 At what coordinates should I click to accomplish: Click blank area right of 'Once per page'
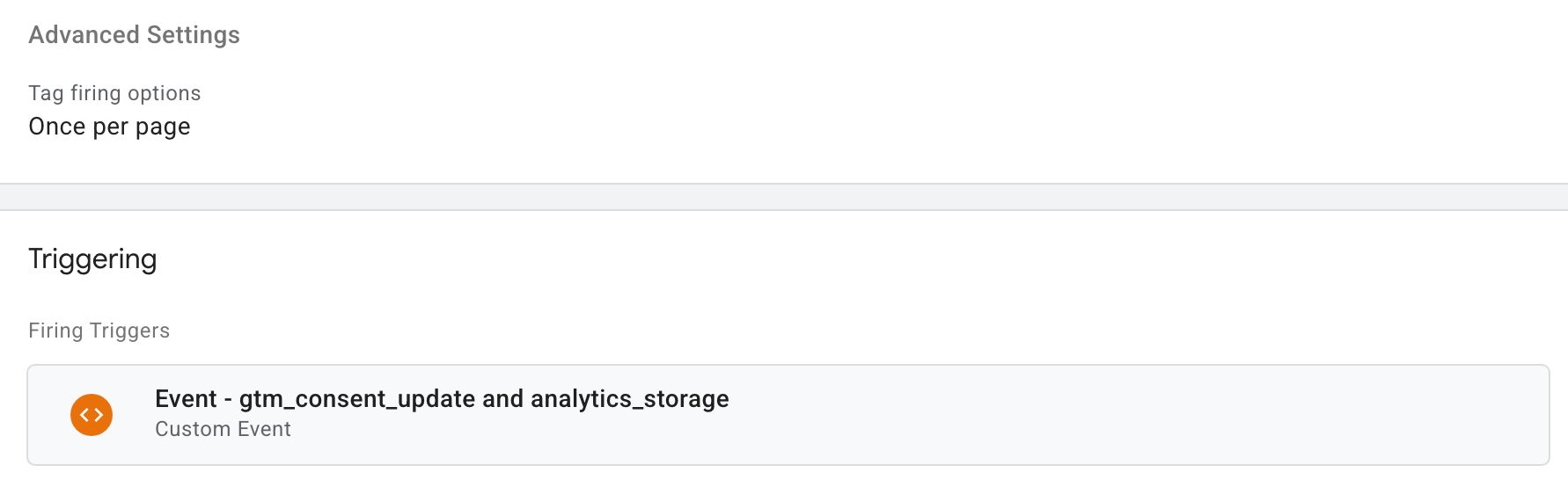point(792,127)
